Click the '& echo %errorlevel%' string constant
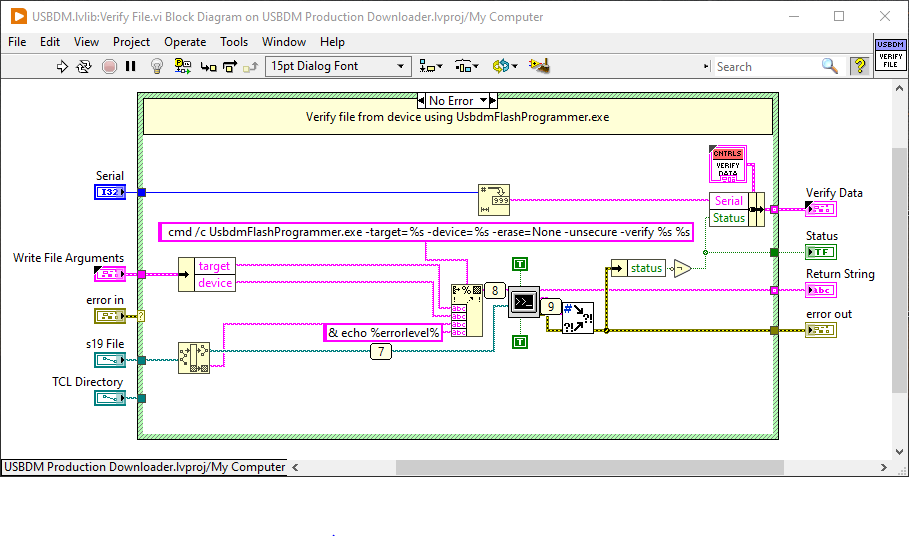Image resolution: width=909 pixels, height=536 pixels. pyautogui.click(x=383, y=333)
